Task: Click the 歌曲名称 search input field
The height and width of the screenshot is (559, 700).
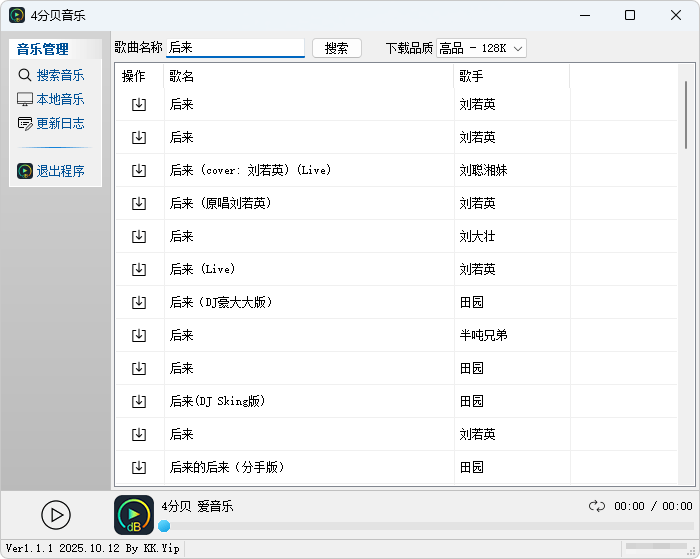Action: [x=235, y=48]
